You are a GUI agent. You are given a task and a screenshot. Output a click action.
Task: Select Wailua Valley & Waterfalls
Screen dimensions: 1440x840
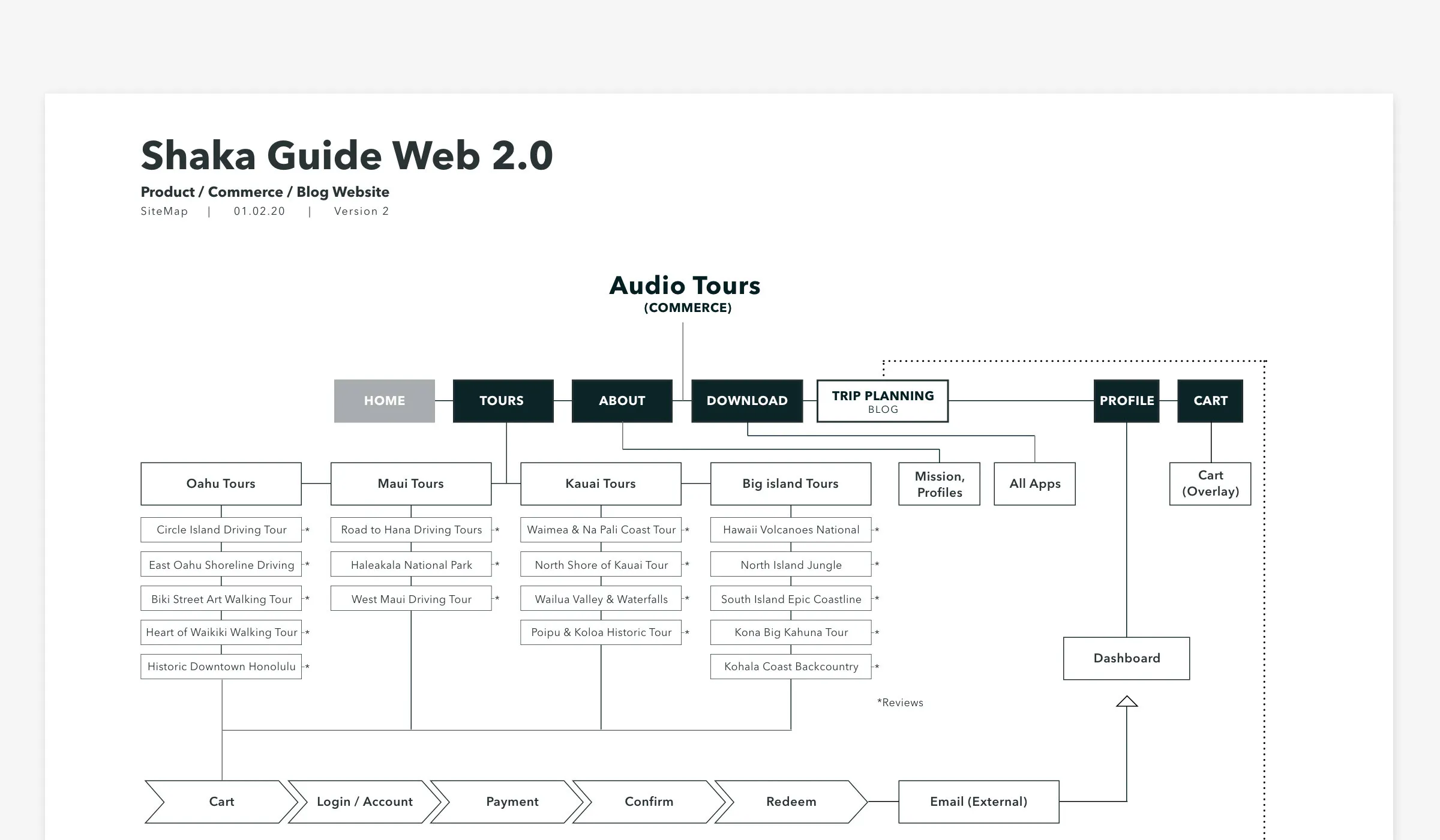tap(601, 599)
